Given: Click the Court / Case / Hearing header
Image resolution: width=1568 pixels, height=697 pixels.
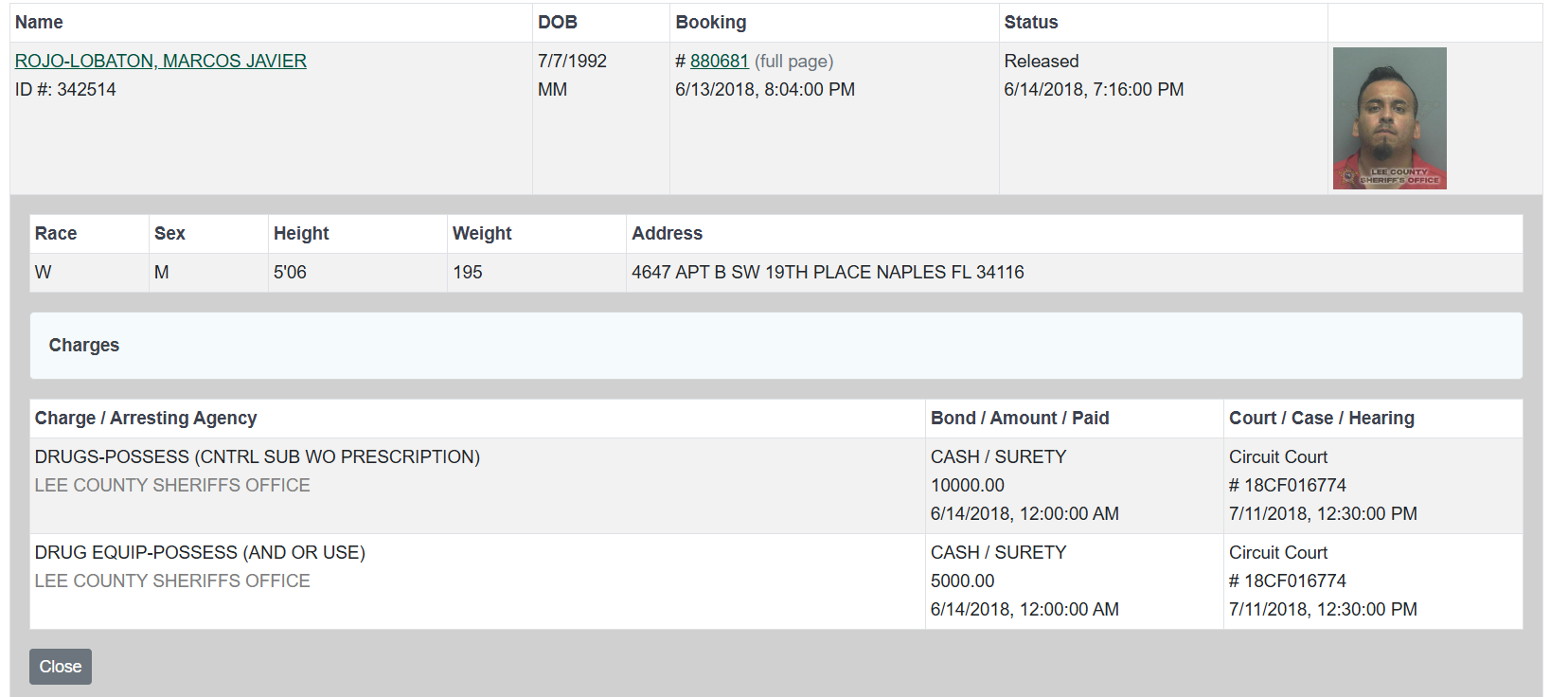Looking at the screenshot, I should tap(1321, 418).
